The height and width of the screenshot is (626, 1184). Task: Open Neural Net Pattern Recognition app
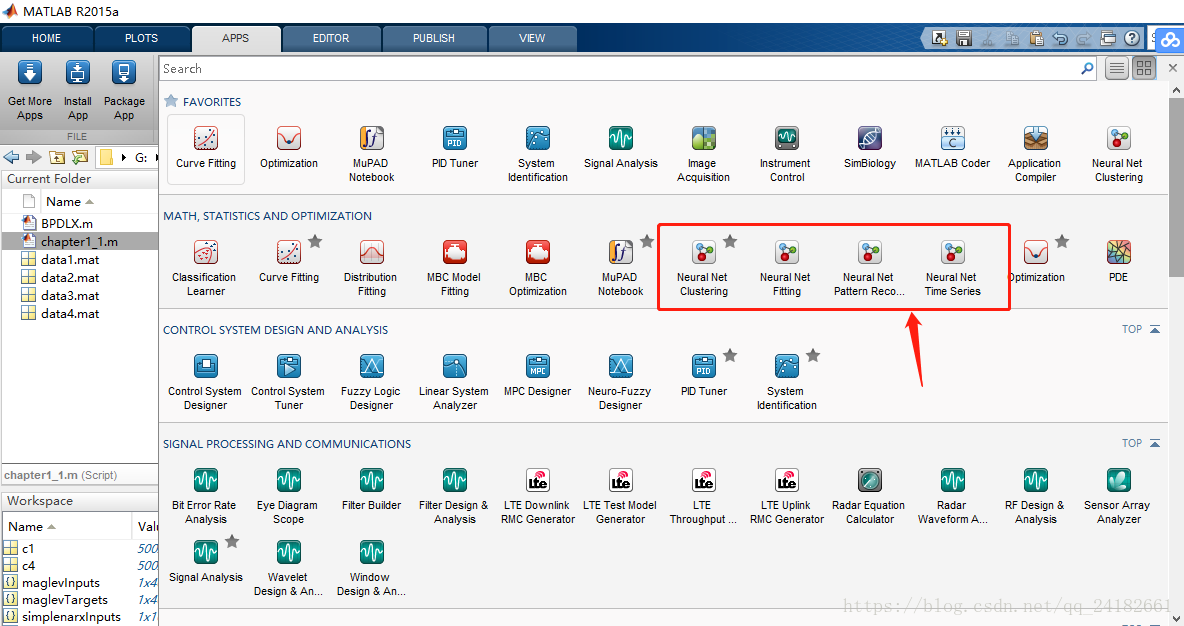point(869,269)
